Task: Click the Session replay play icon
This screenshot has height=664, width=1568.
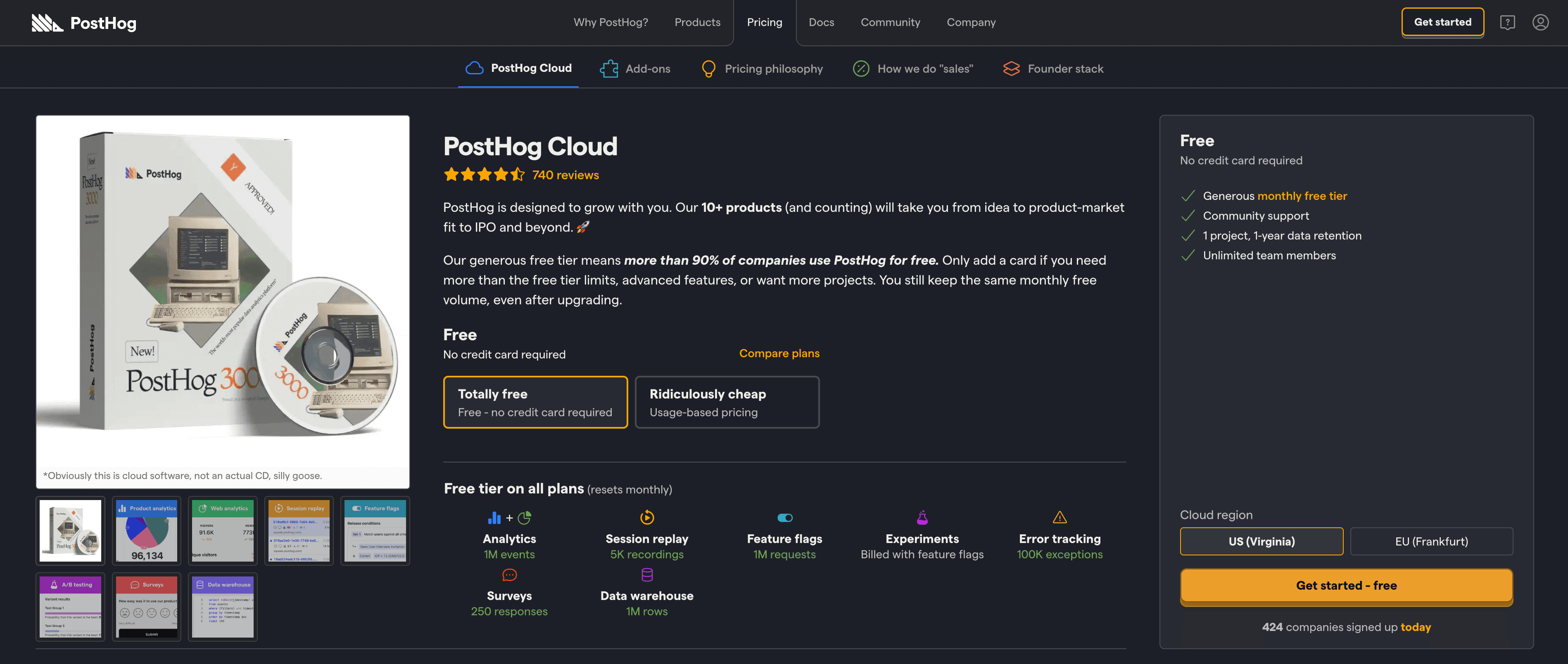Action: 647,517
